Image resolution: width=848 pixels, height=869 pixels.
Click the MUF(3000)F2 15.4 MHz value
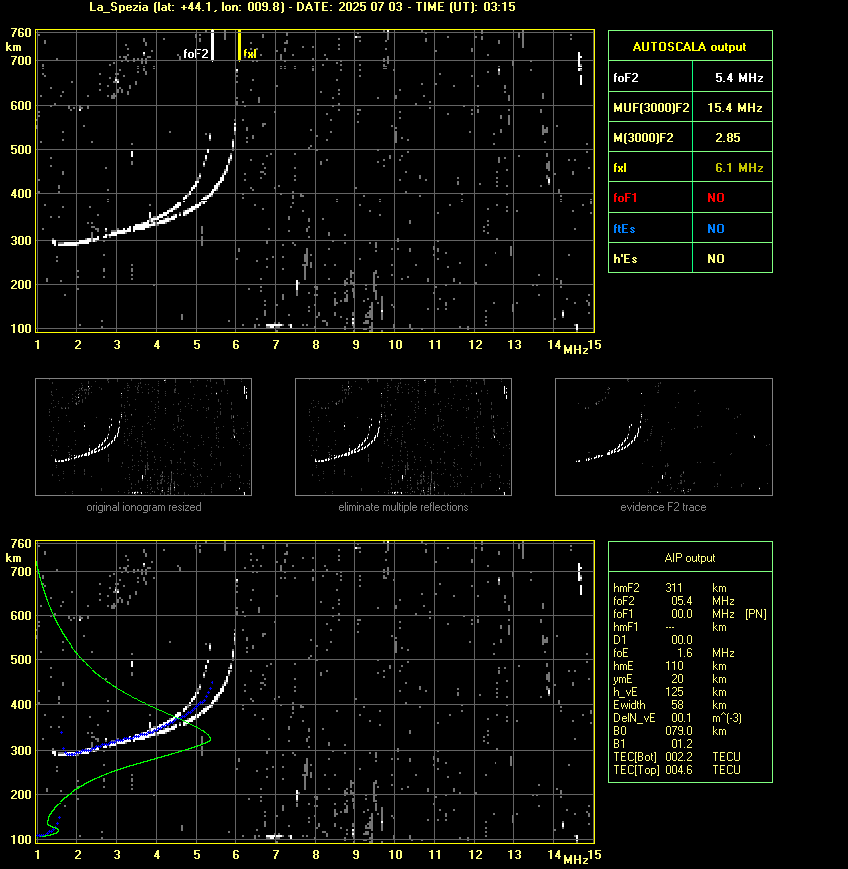click(x=734, y=108)
